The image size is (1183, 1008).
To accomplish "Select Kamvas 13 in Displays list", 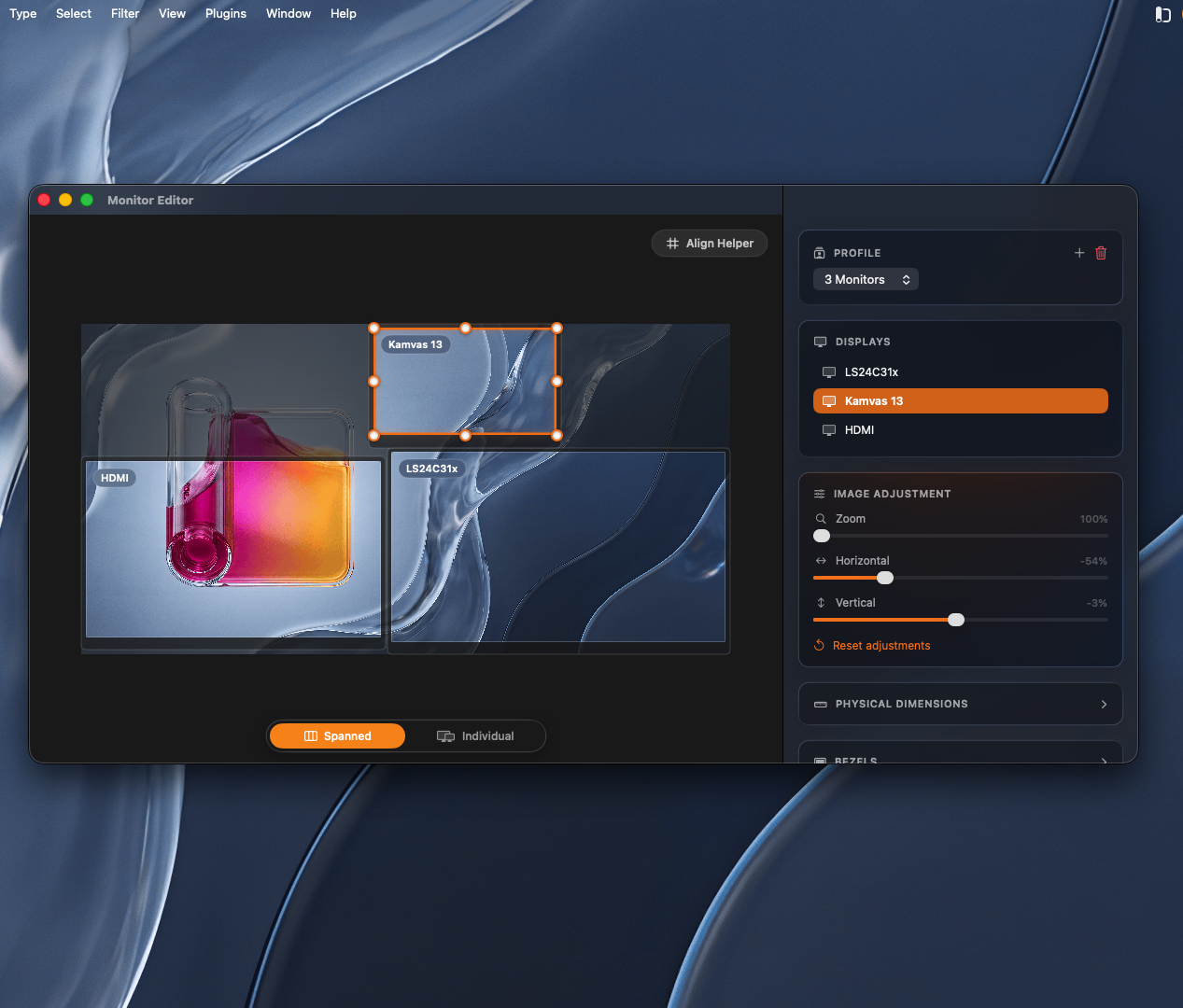I will click(x=961, y=401).
